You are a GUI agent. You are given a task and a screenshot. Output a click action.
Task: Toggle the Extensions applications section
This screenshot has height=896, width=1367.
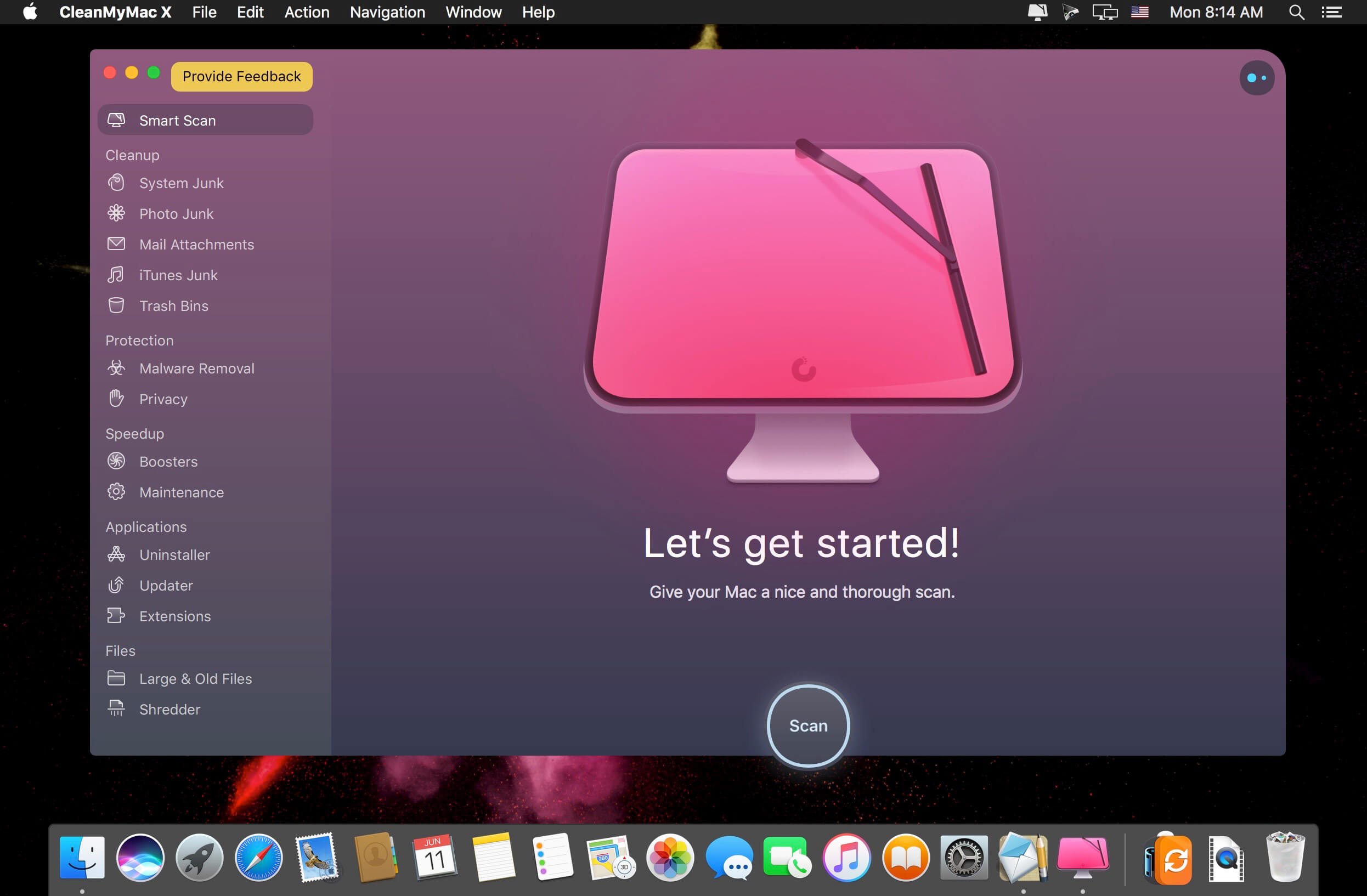[x=174, y=615]
